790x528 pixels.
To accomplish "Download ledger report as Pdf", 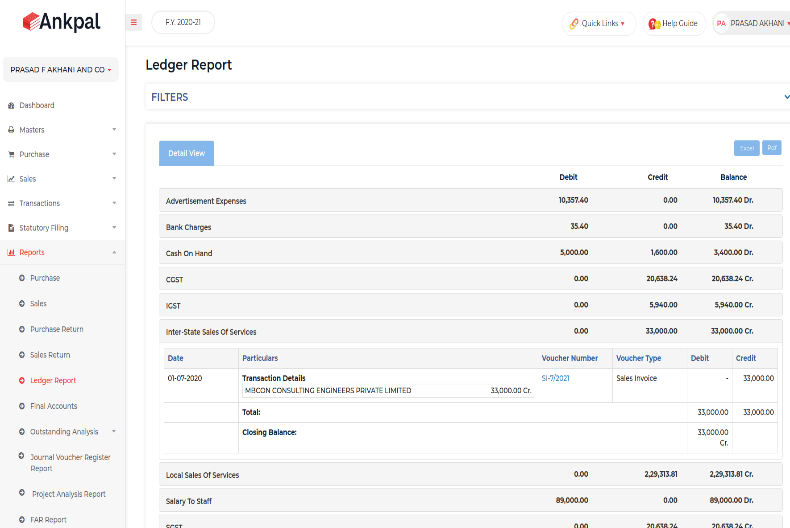I will (x=771, y=148).
